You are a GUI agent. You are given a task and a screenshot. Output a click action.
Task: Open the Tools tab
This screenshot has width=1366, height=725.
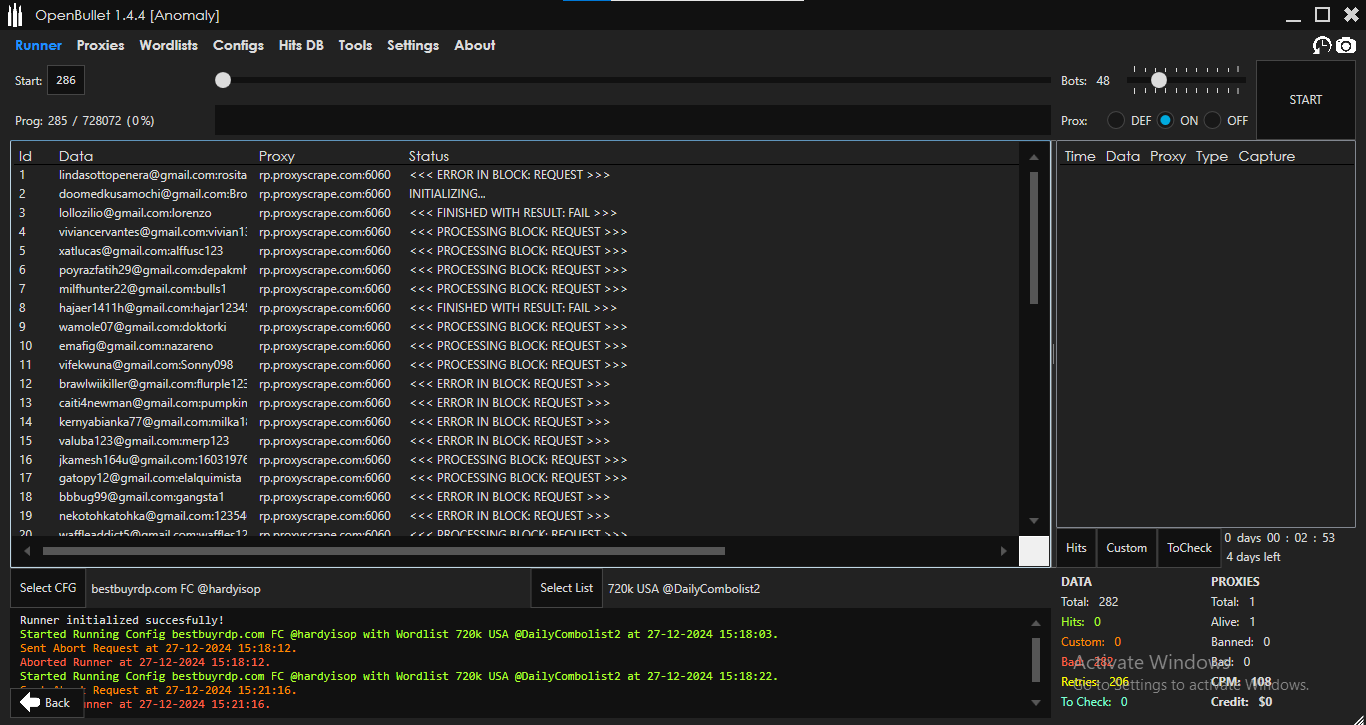355,45
